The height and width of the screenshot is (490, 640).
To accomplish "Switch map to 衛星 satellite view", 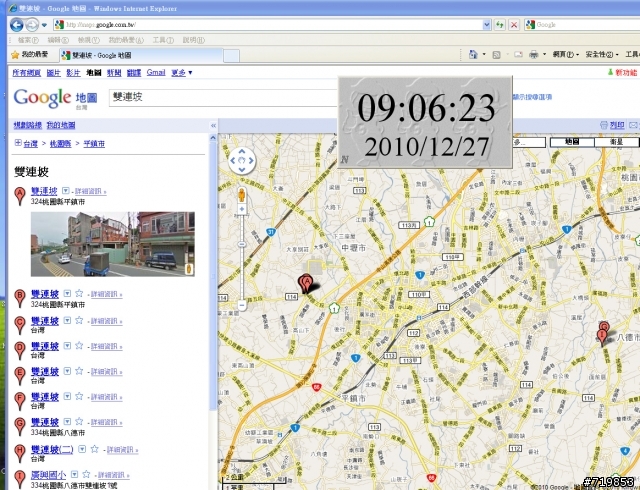I will pos(616,142).
